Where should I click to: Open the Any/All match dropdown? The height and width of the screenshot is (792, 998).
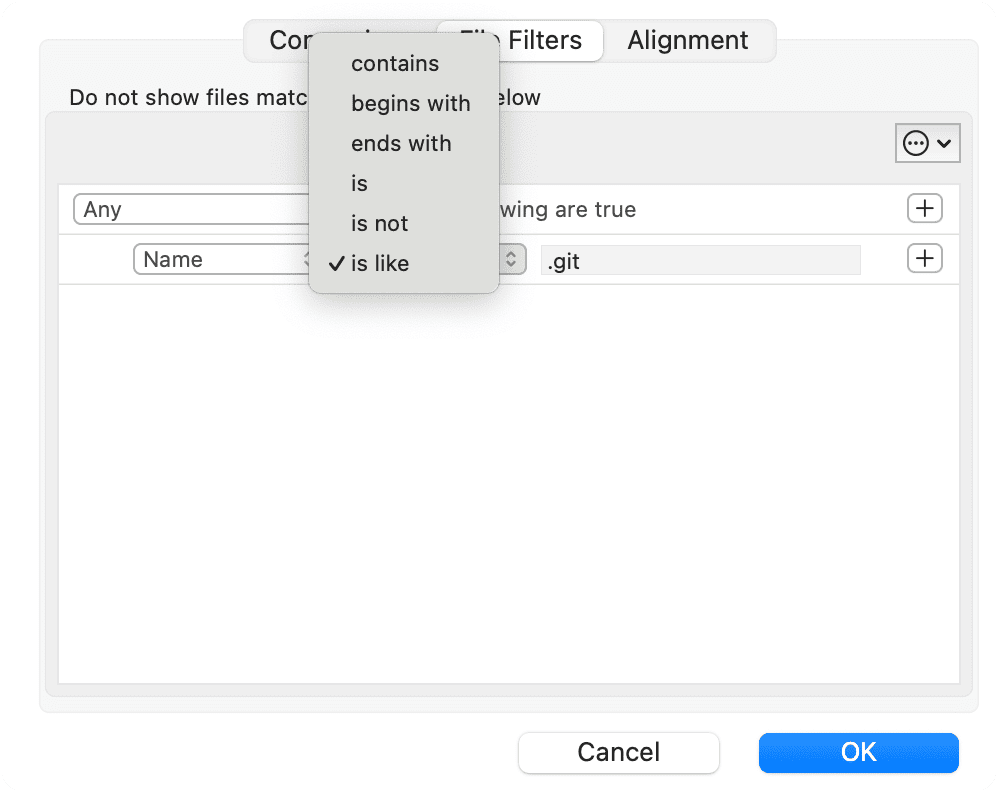[191, 209]
